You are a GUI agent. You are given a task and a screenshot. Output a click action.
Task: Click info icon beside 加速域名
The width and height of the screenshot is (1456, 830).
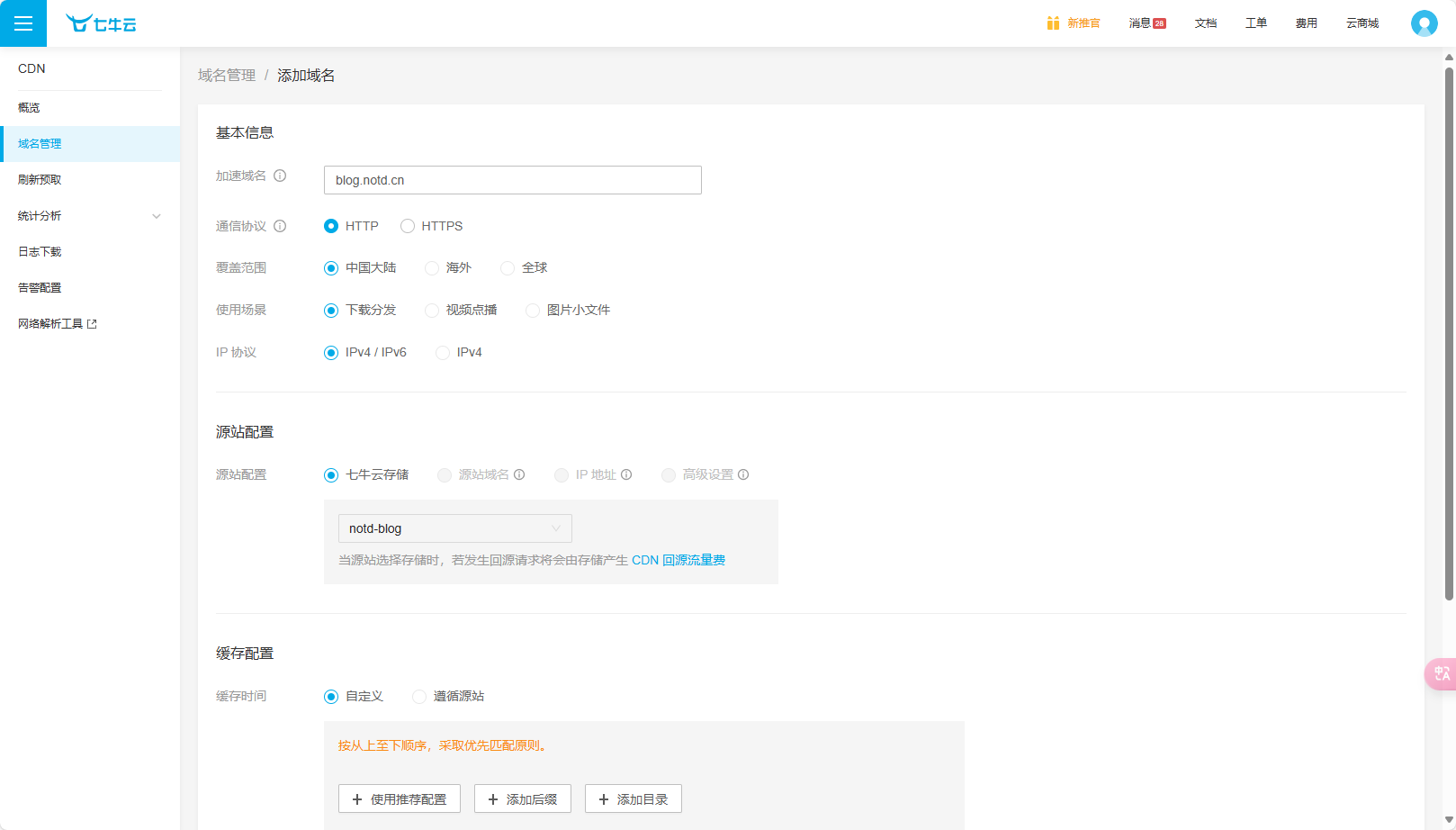pyautogui.click(x=280, y=176)
